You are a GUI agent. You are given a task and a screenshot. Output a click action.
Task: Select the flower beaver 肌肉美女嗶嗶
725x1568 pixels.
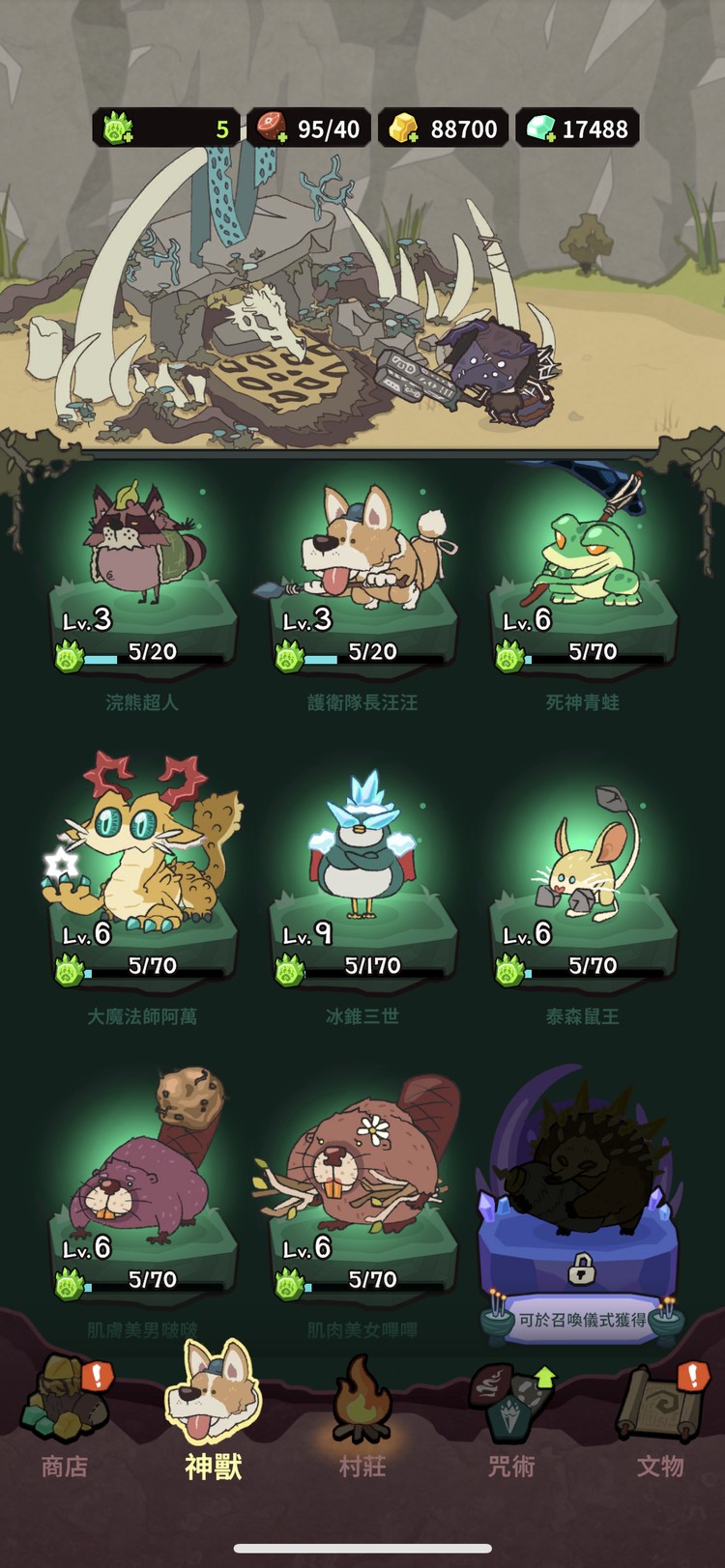point(362,1208)
